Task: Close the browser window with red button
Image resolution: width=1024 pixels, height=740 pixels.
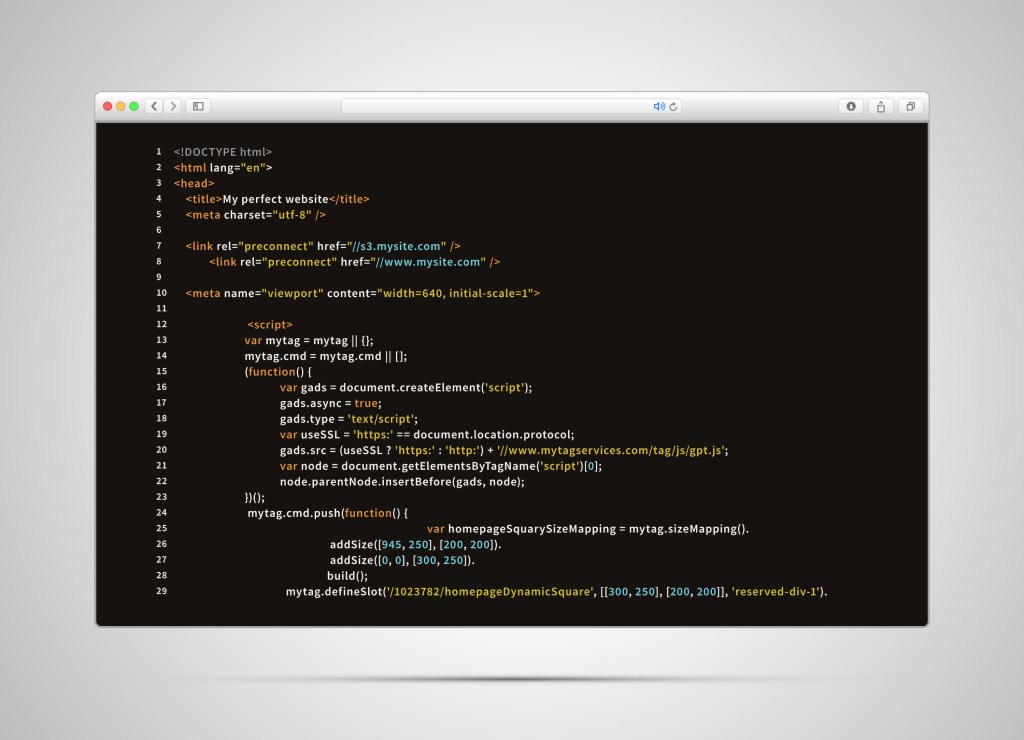Action: click(108, 106)
